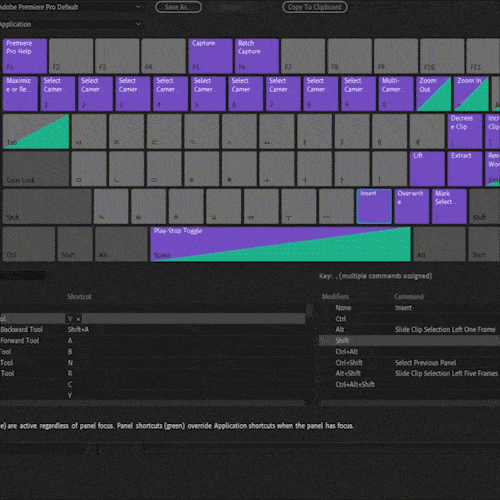Select the Play-Stop Toggle Space key
500x500 pixels.
click(x=281, y=244)
